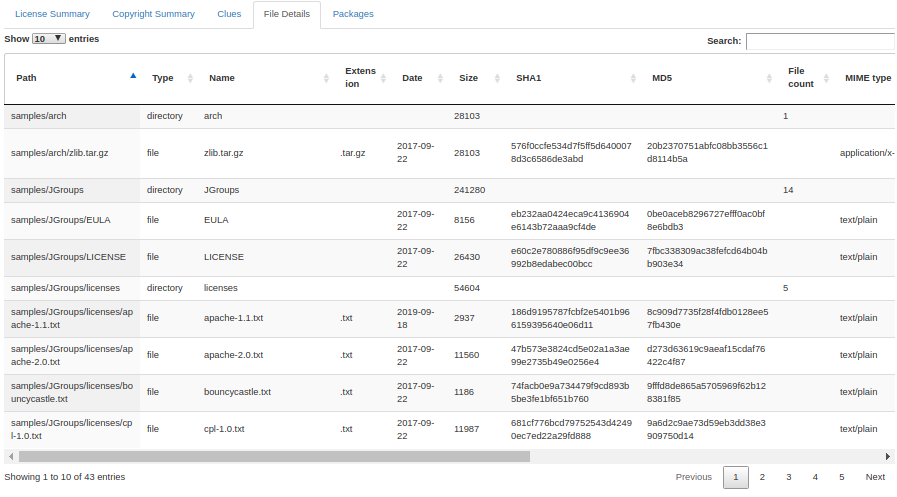
Task: Click the 2019-09-18 date cell
Action: point(415,319)
